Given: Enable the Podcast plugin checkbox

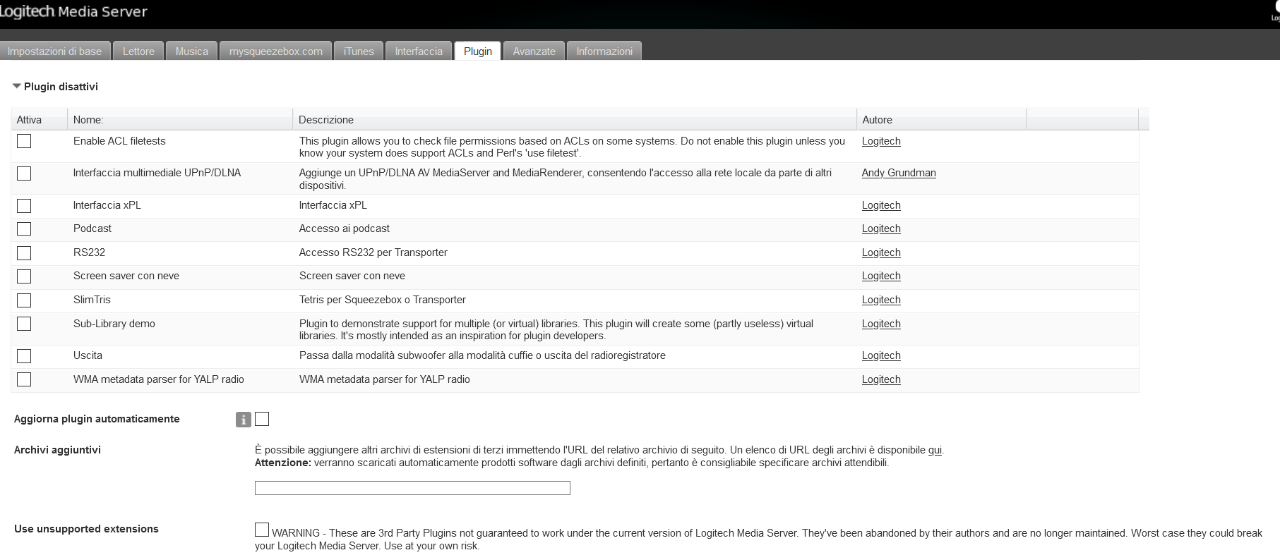Looking at the screenshot, I should (x=24, y=229).
